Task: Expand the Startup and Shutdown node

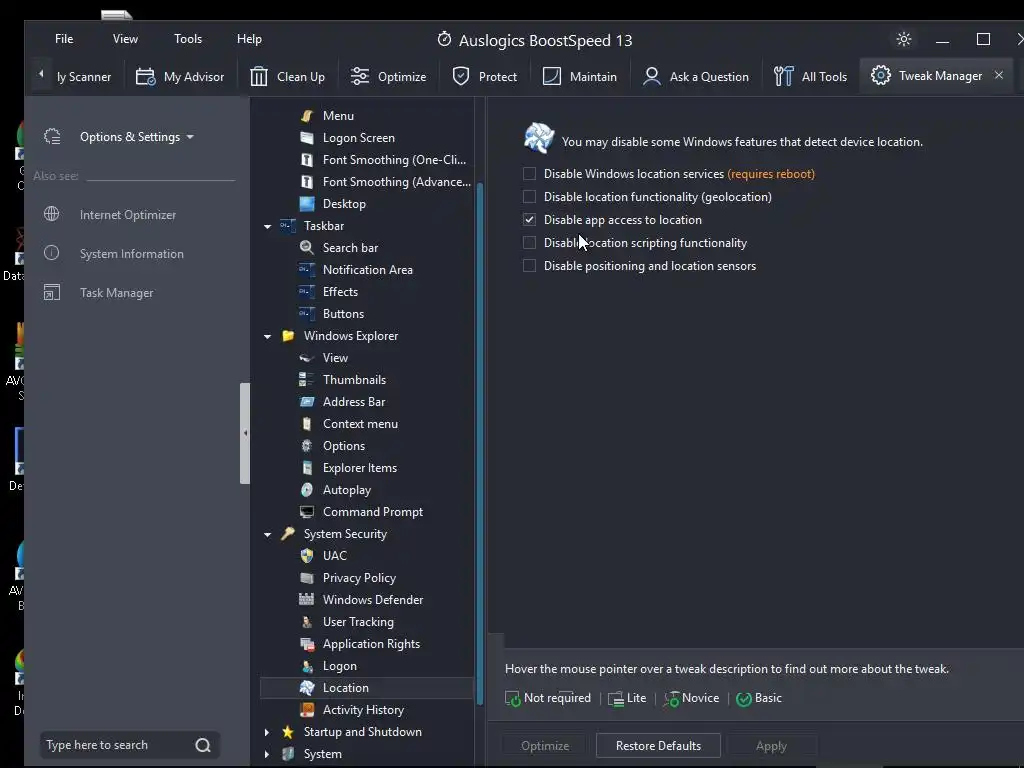Action: click(x=266, y=732)
